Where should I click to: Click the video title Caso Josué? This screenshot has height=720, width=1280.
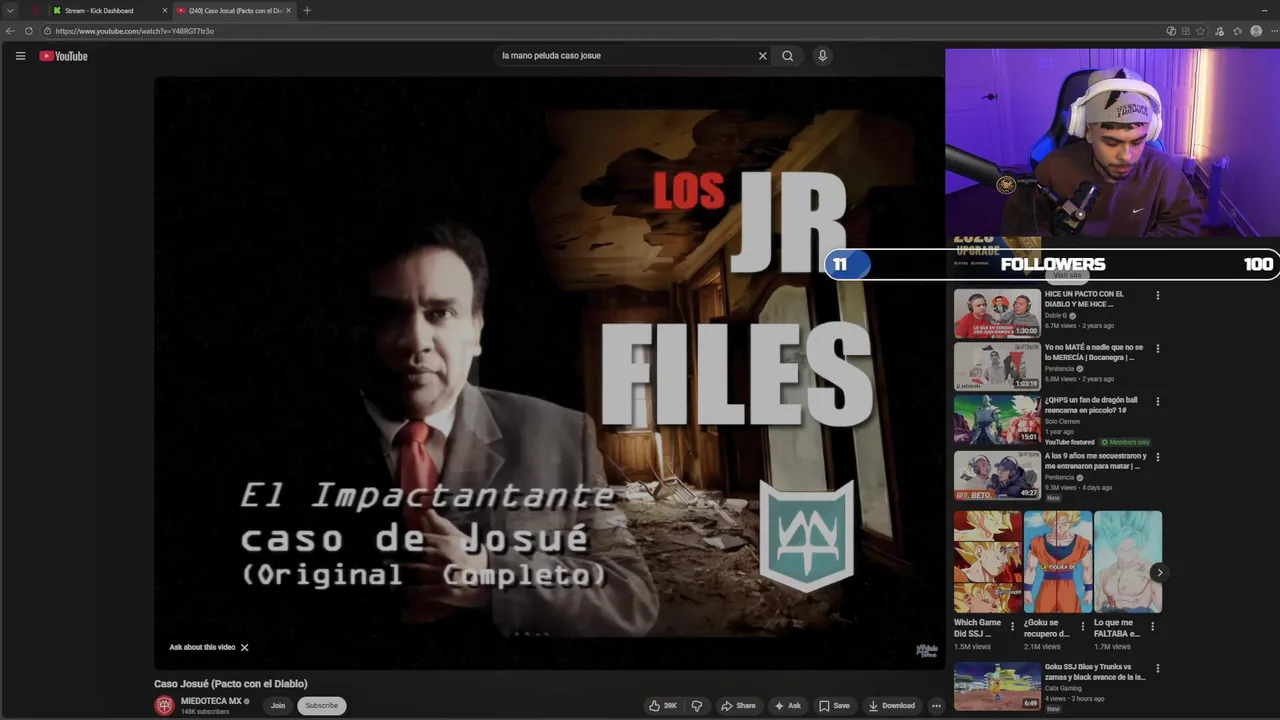(x=231, y=684)
